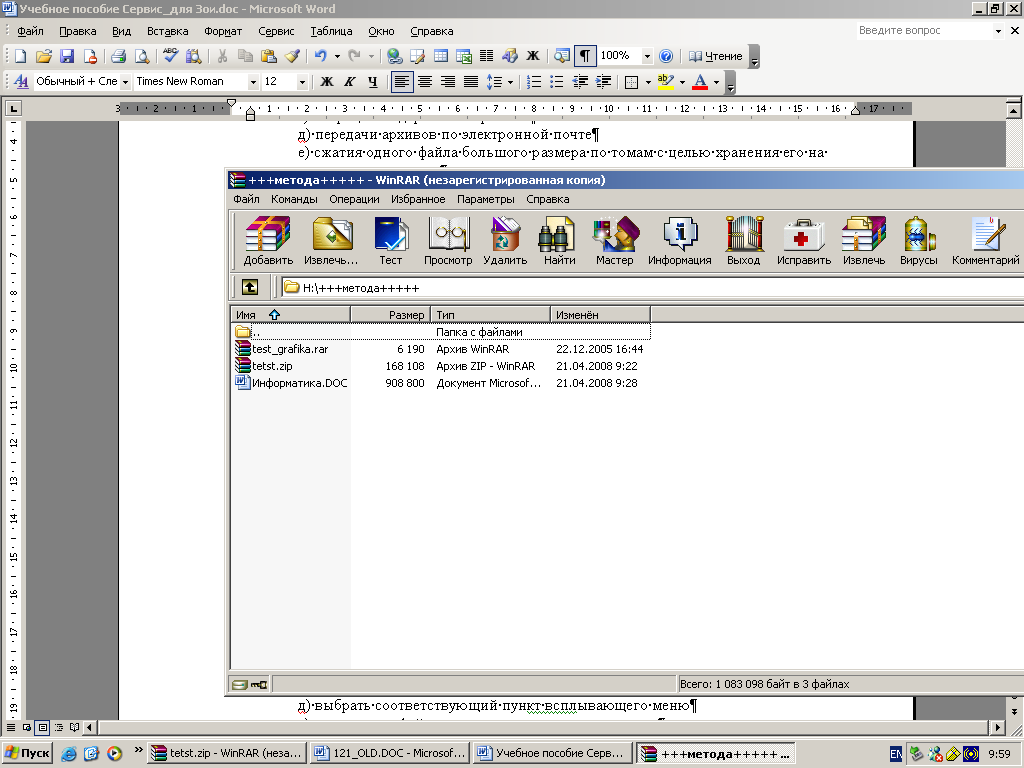Run spelling check in Word toolbar
The image size is (1024, 768).
[x=171, y=56]
